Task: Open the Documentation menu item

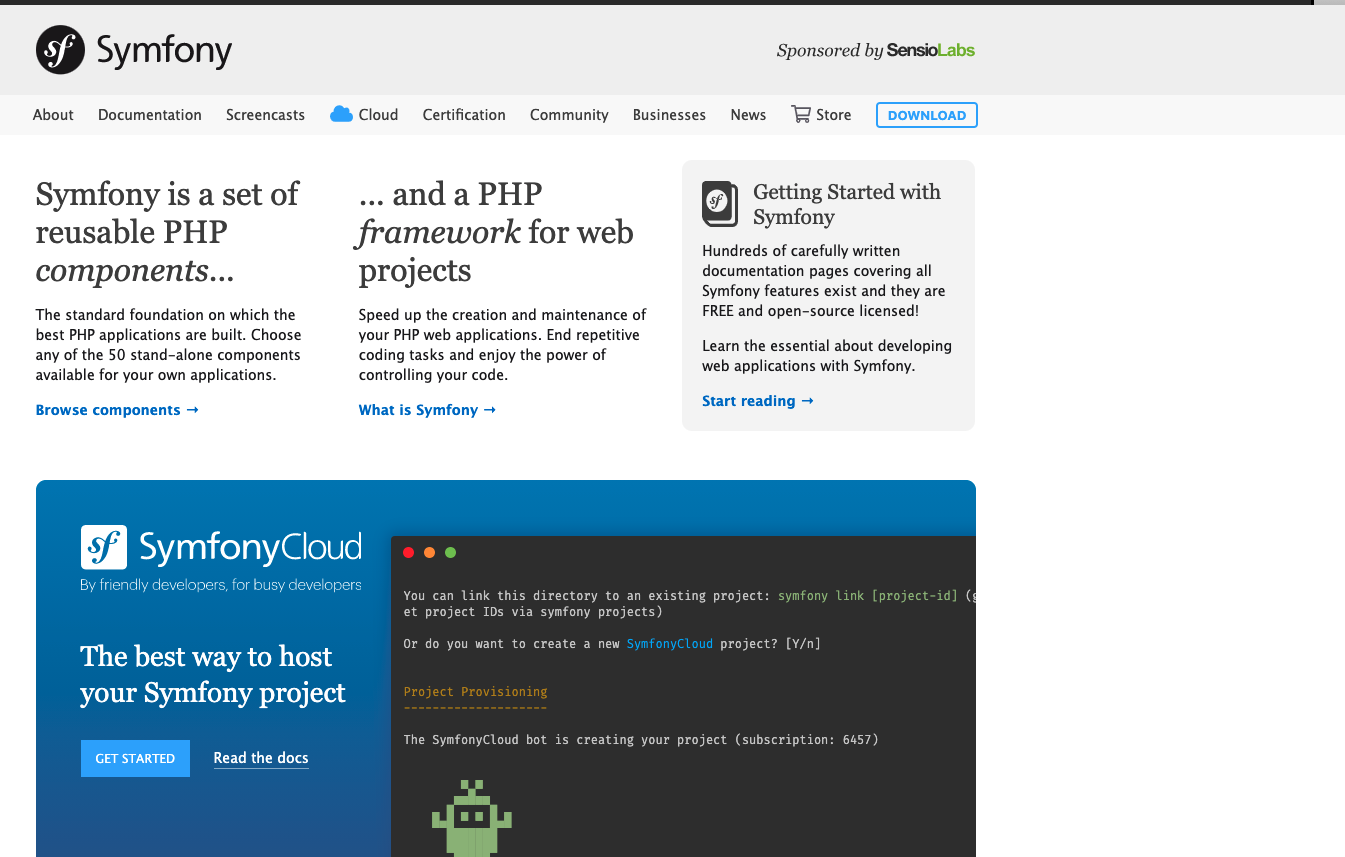Action: point(150,115)
